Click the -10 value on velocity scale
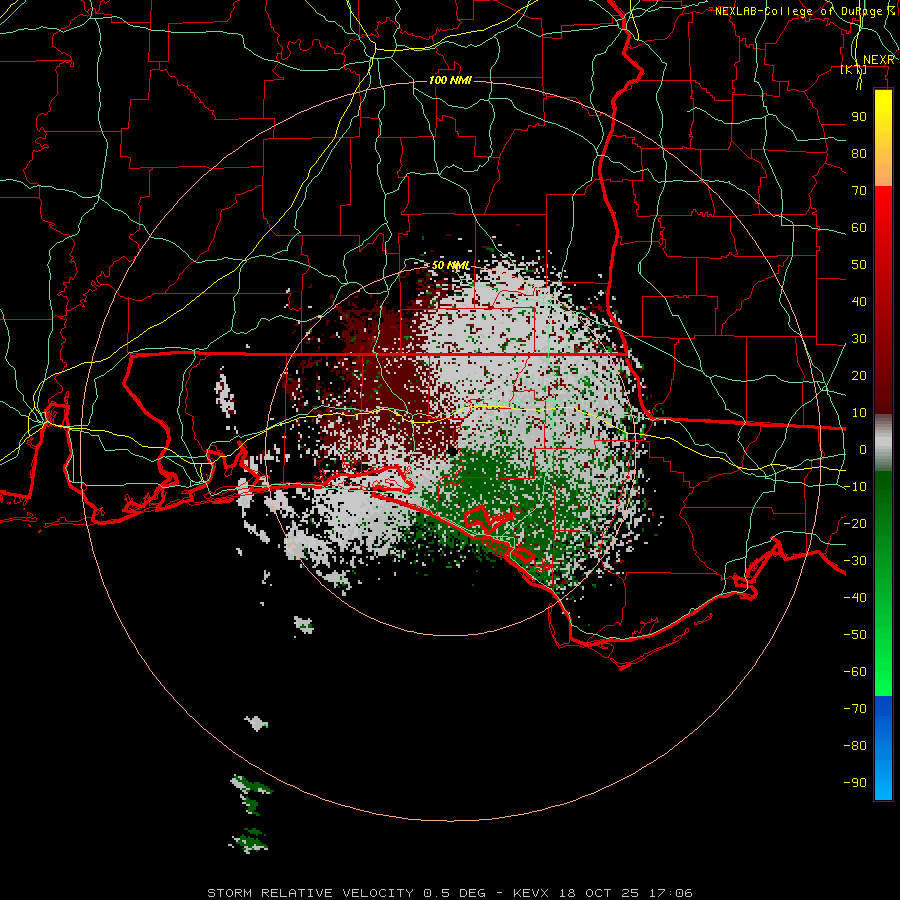 pyautogui.click(x=855, y=487)
